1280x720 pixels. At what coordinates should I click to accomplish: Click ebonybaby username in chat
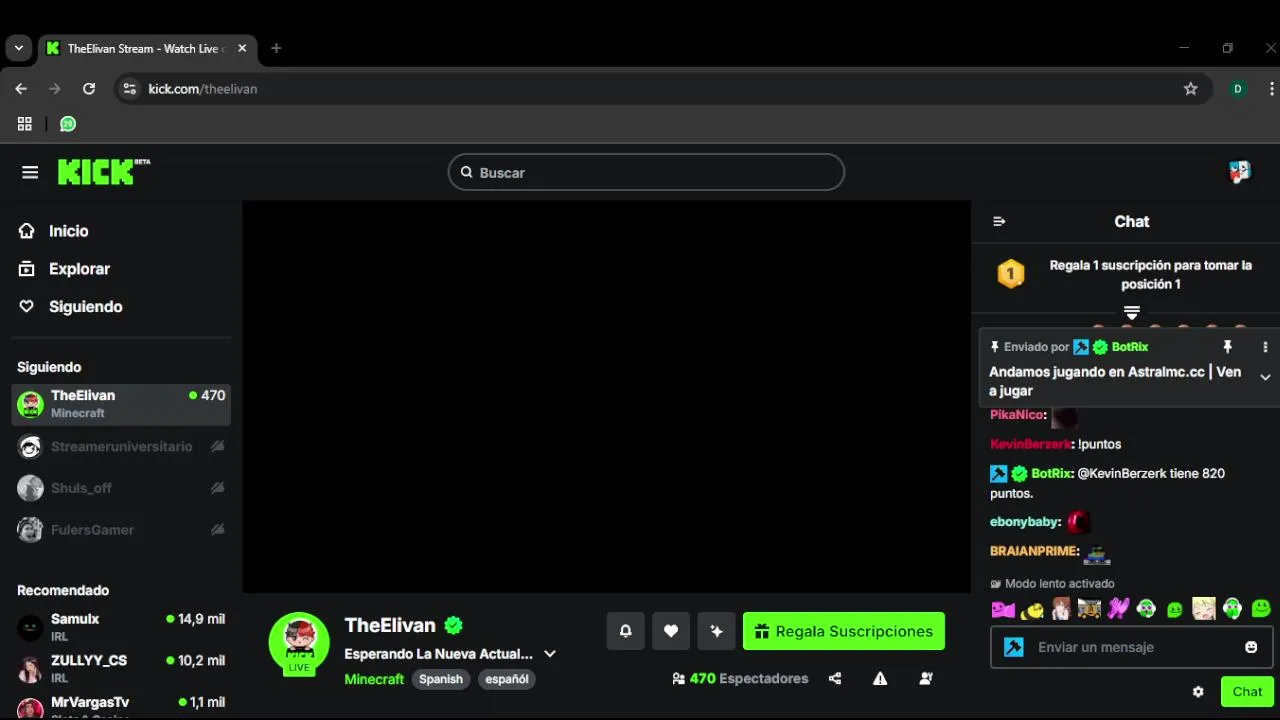coord(1024,522)
